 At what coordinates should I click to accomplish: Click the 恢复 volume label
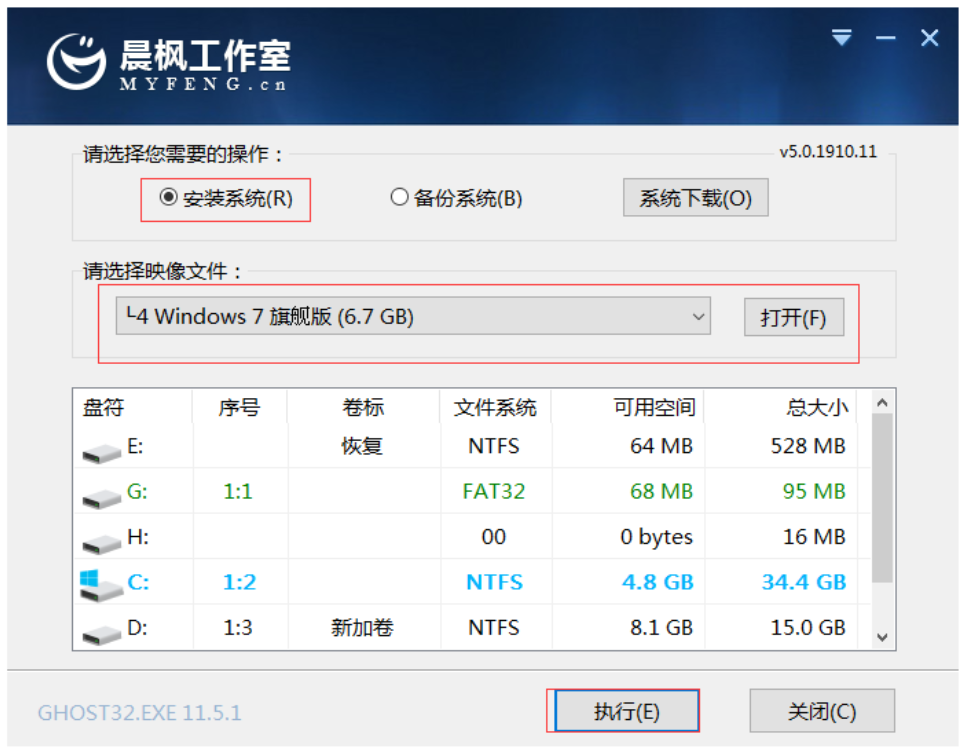point(362,445)
